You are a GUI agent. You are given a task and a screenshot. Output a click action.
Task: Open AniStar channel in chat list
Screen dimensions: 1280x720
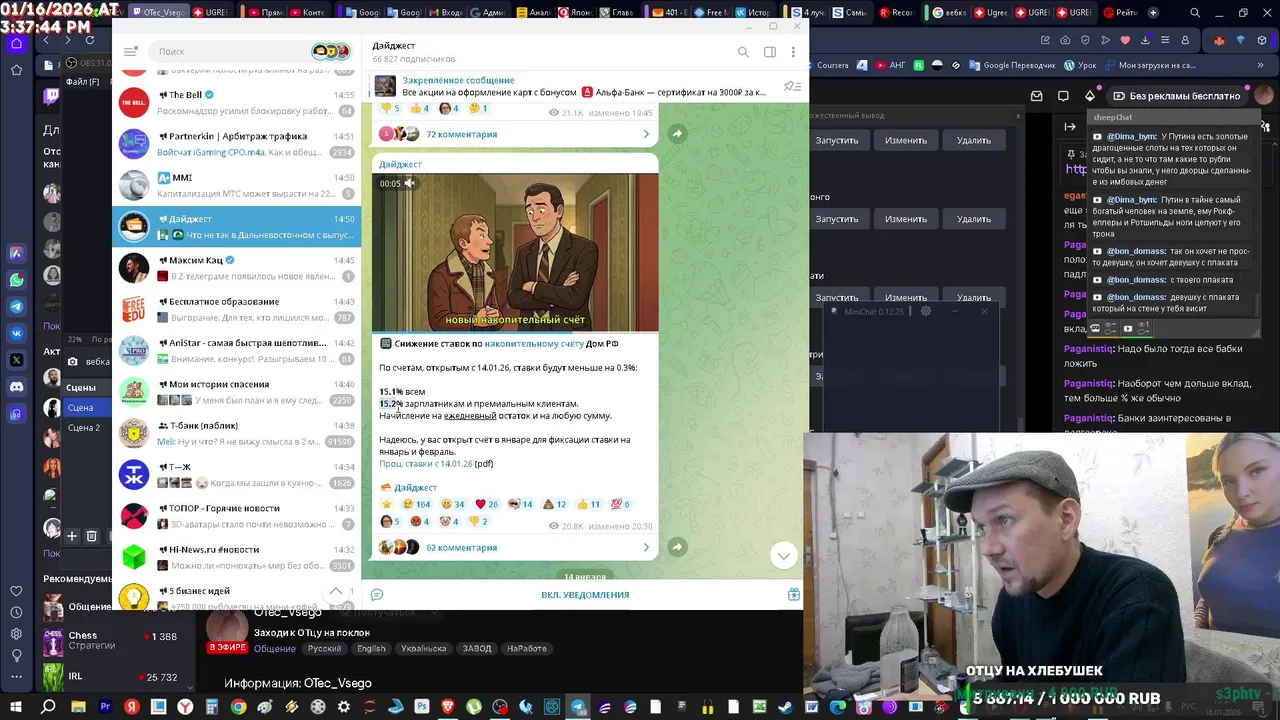coord(236,351)
